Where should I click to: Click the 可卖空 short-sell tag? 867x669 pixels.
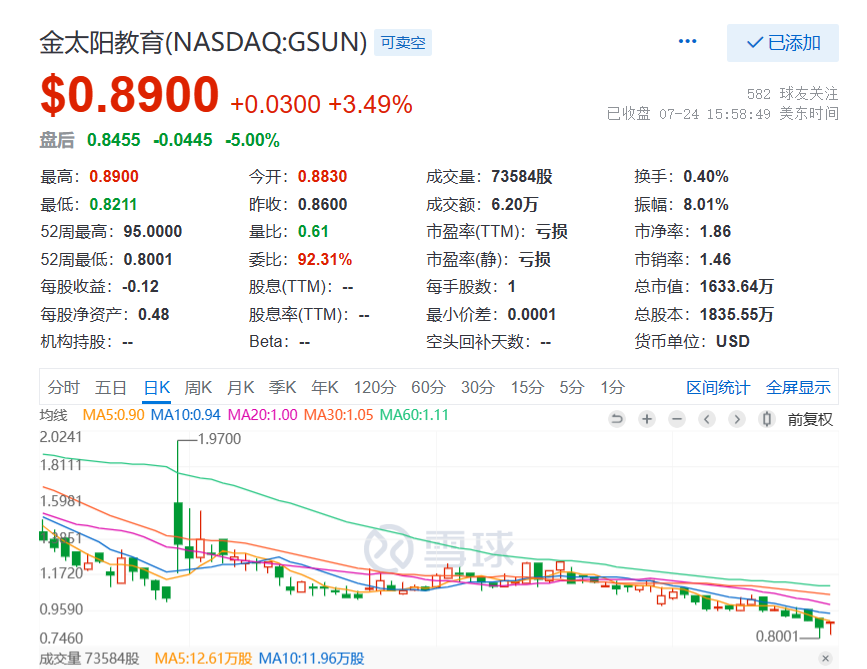(x=403, y=43)
